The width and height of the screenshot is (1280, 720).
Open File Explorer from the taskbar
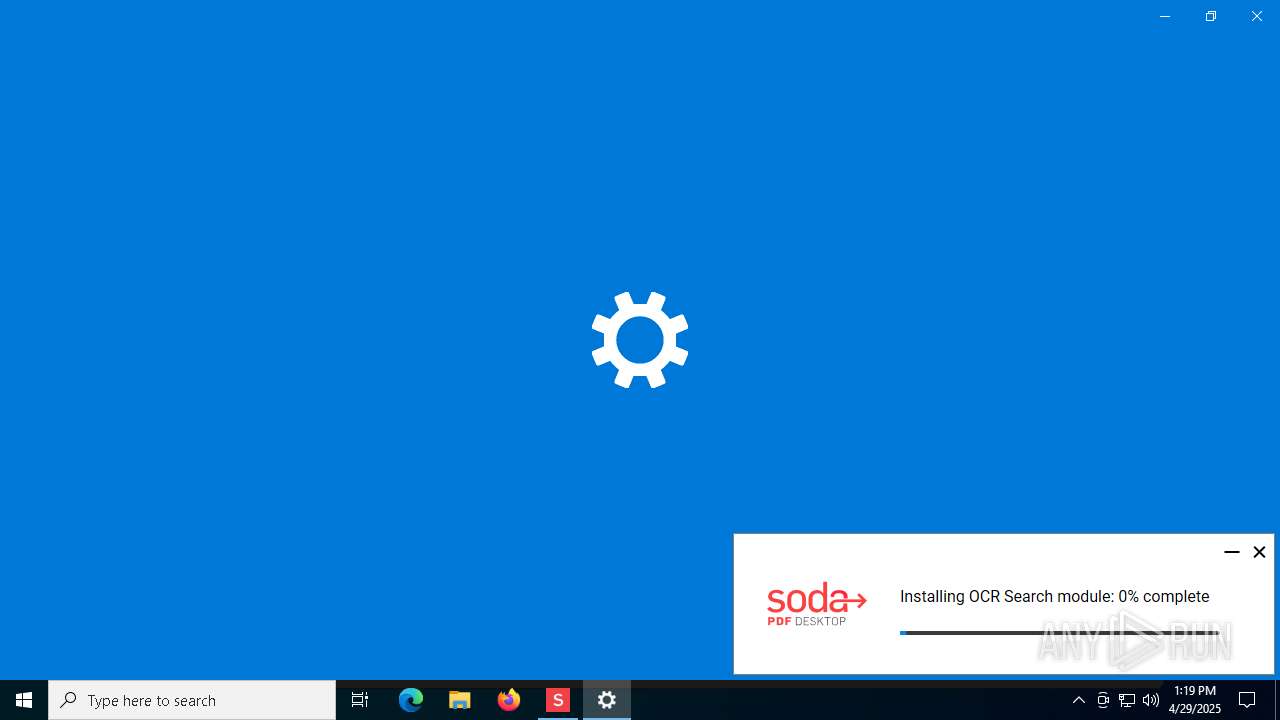point(460,700)
